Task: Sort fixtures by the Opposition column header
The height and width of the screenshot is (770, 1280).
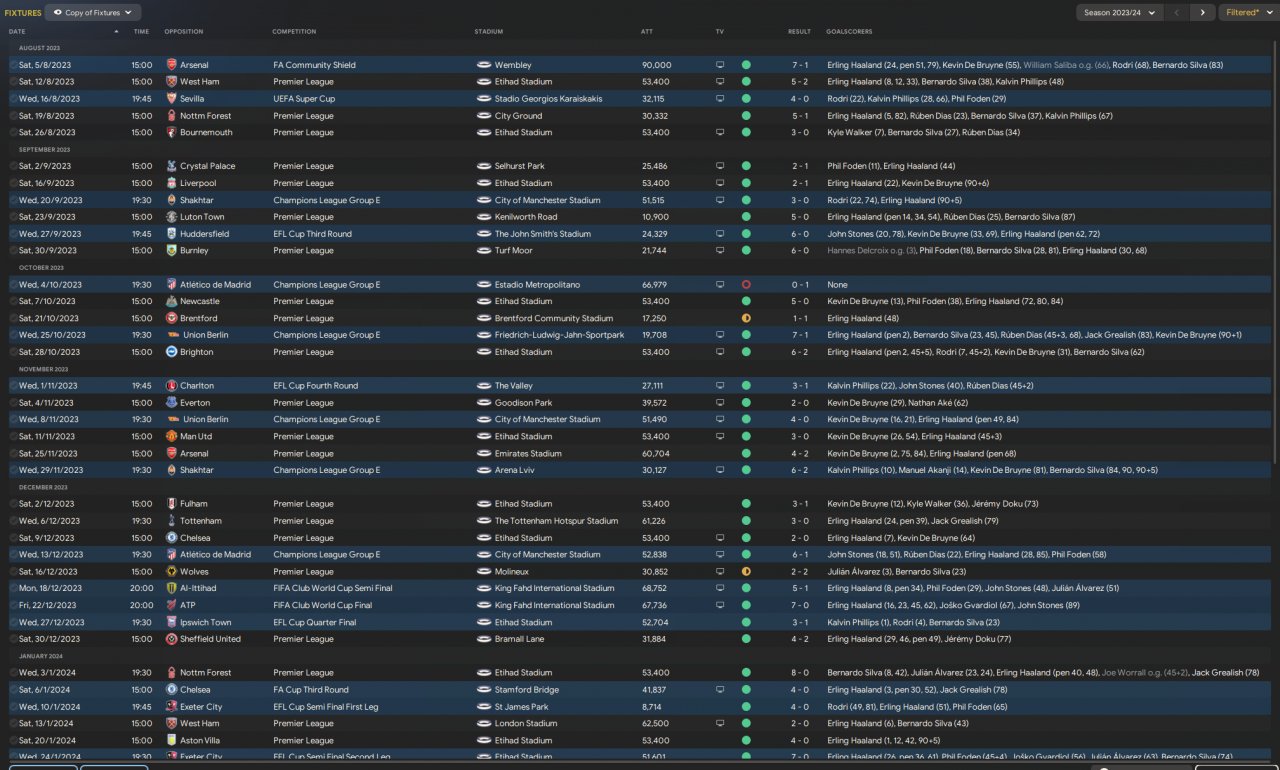Action: 183,32
